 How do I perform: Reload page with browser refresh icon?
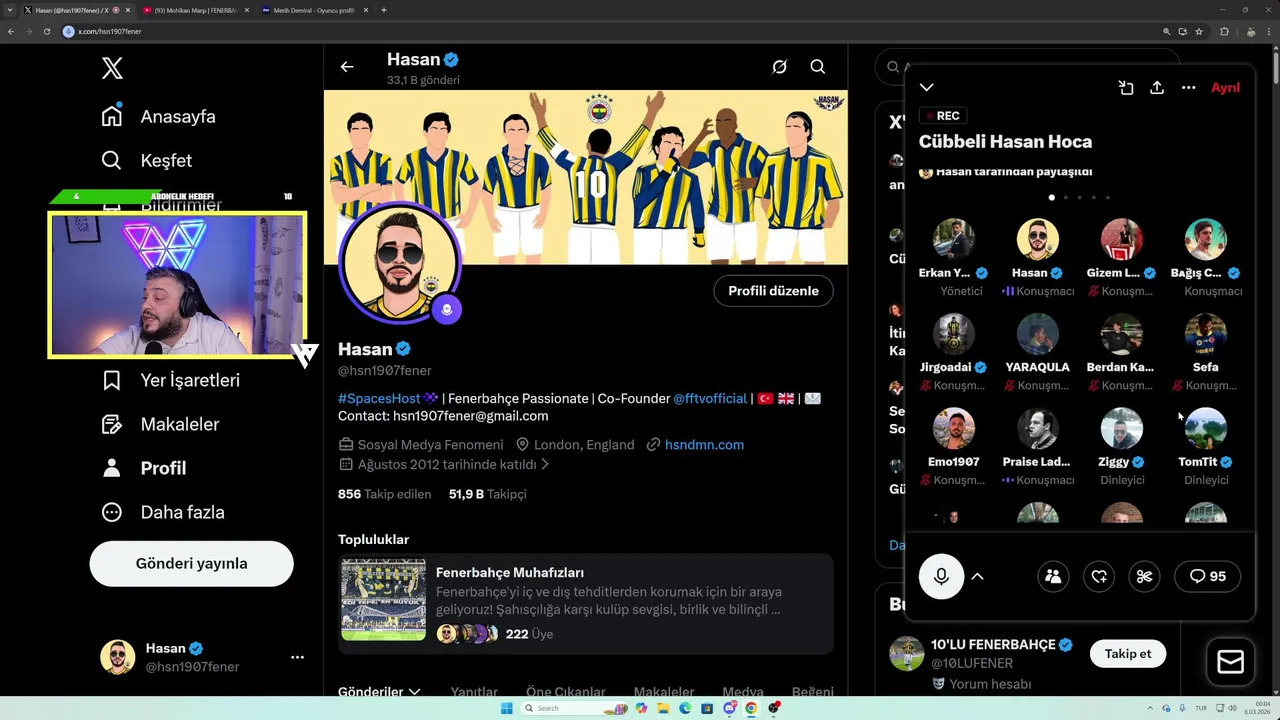(x=47, y=31)
